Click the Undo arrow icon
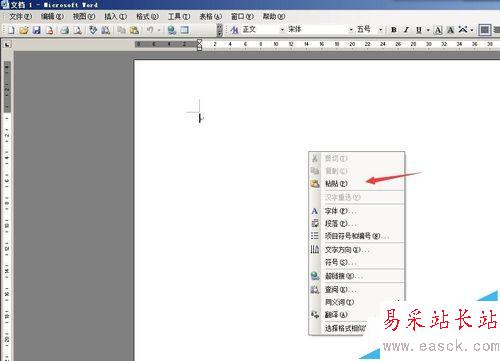Image resolution: width=500 pixels, height=361 pixels. 150,30
